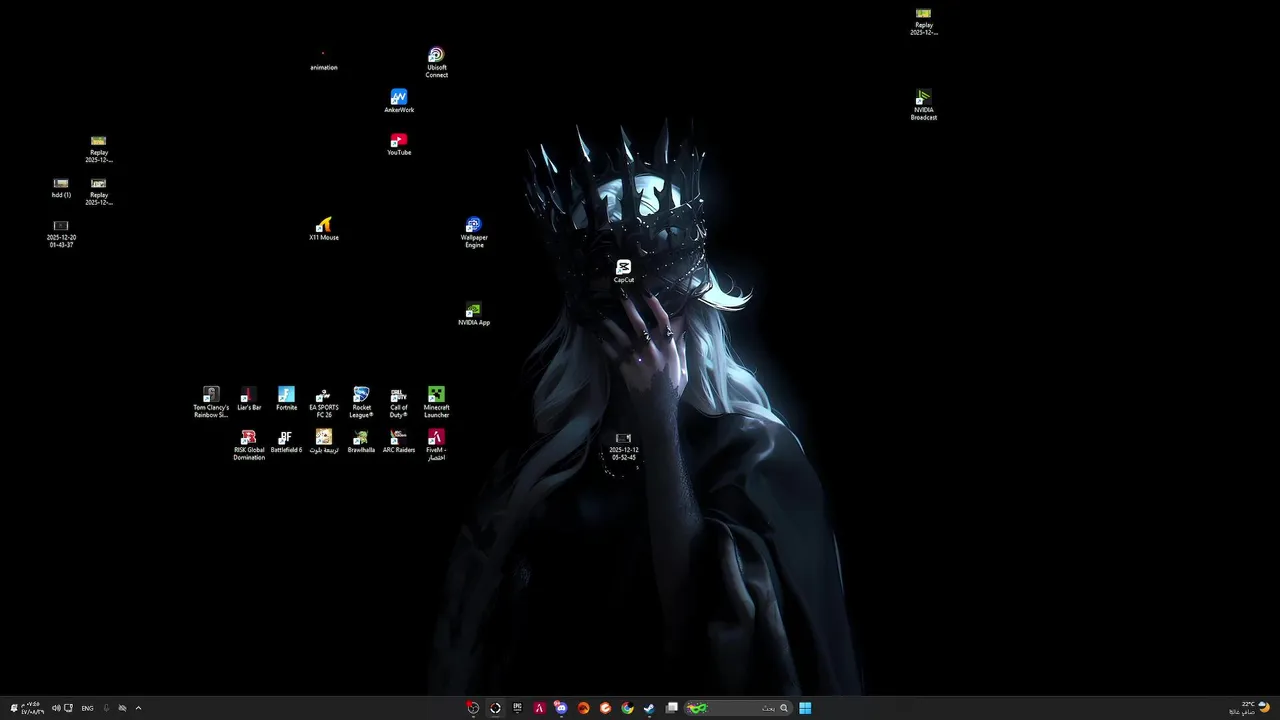Launch Tom Clancy's Rainbow Six shortcut
The height and width of the screenshot is (720, 1280).
point(211,402)
